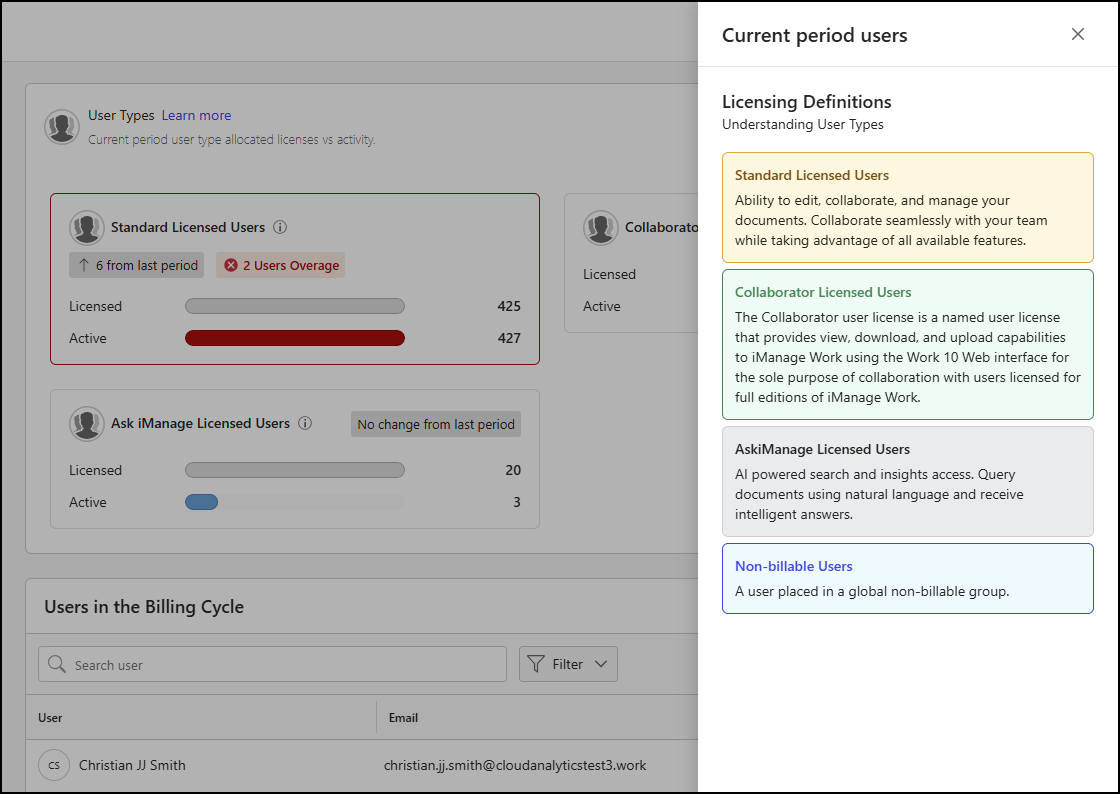This screenshot has width=1120, height=794.
Task: Click Licensed label in Collaborator card
Action: (609, 274)
